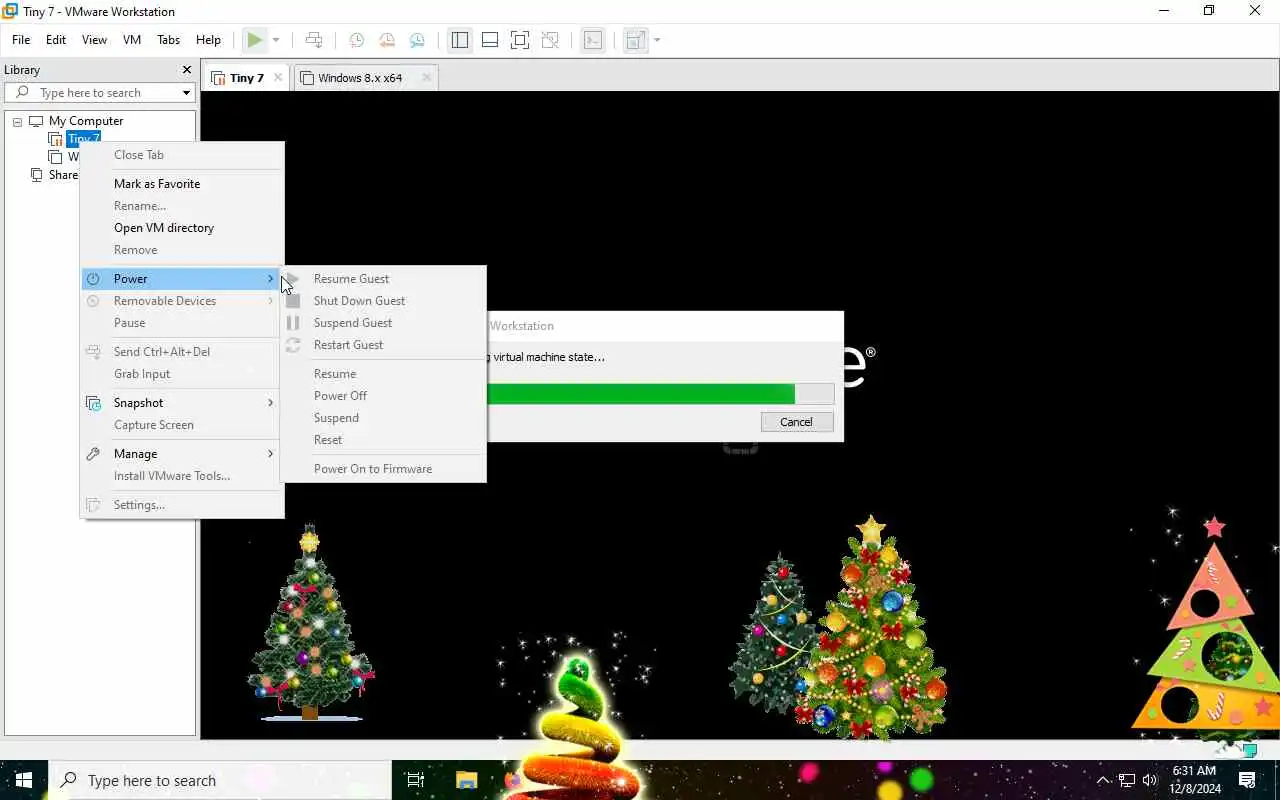Image resolution: width=1280 pixels, height=800 pixels.
Task: Open the Edit menu
Action: pos(56,40)
